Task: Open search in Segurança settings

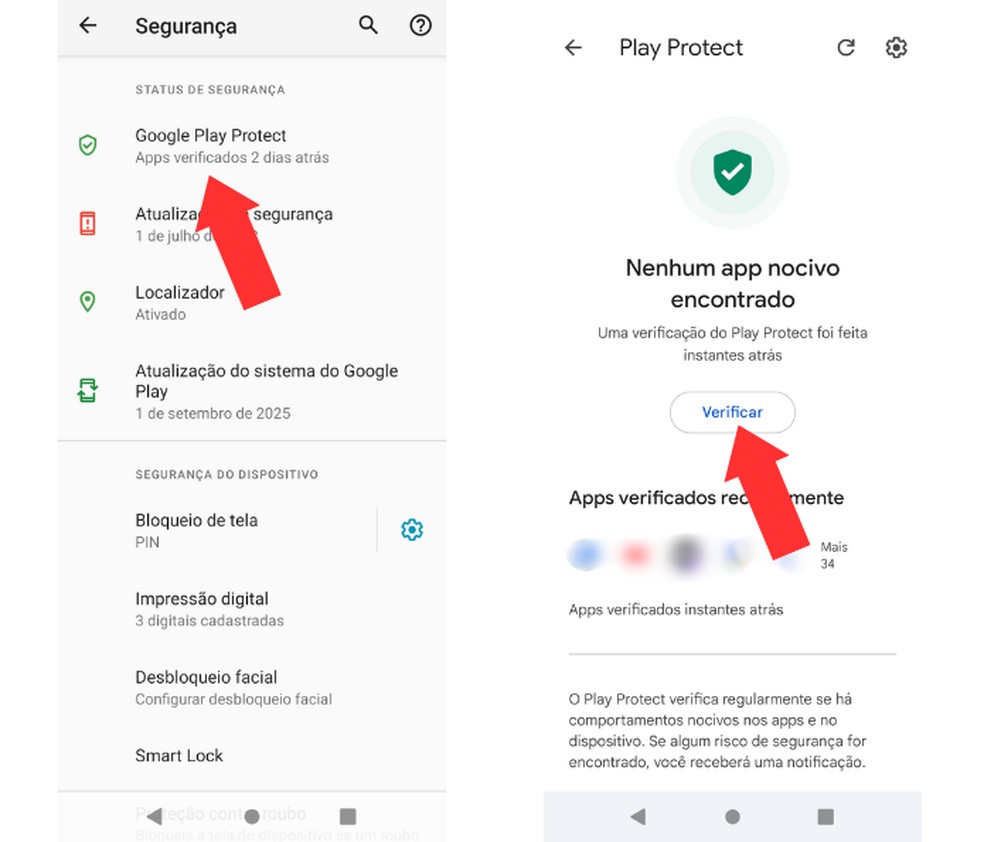Action: 368,25
